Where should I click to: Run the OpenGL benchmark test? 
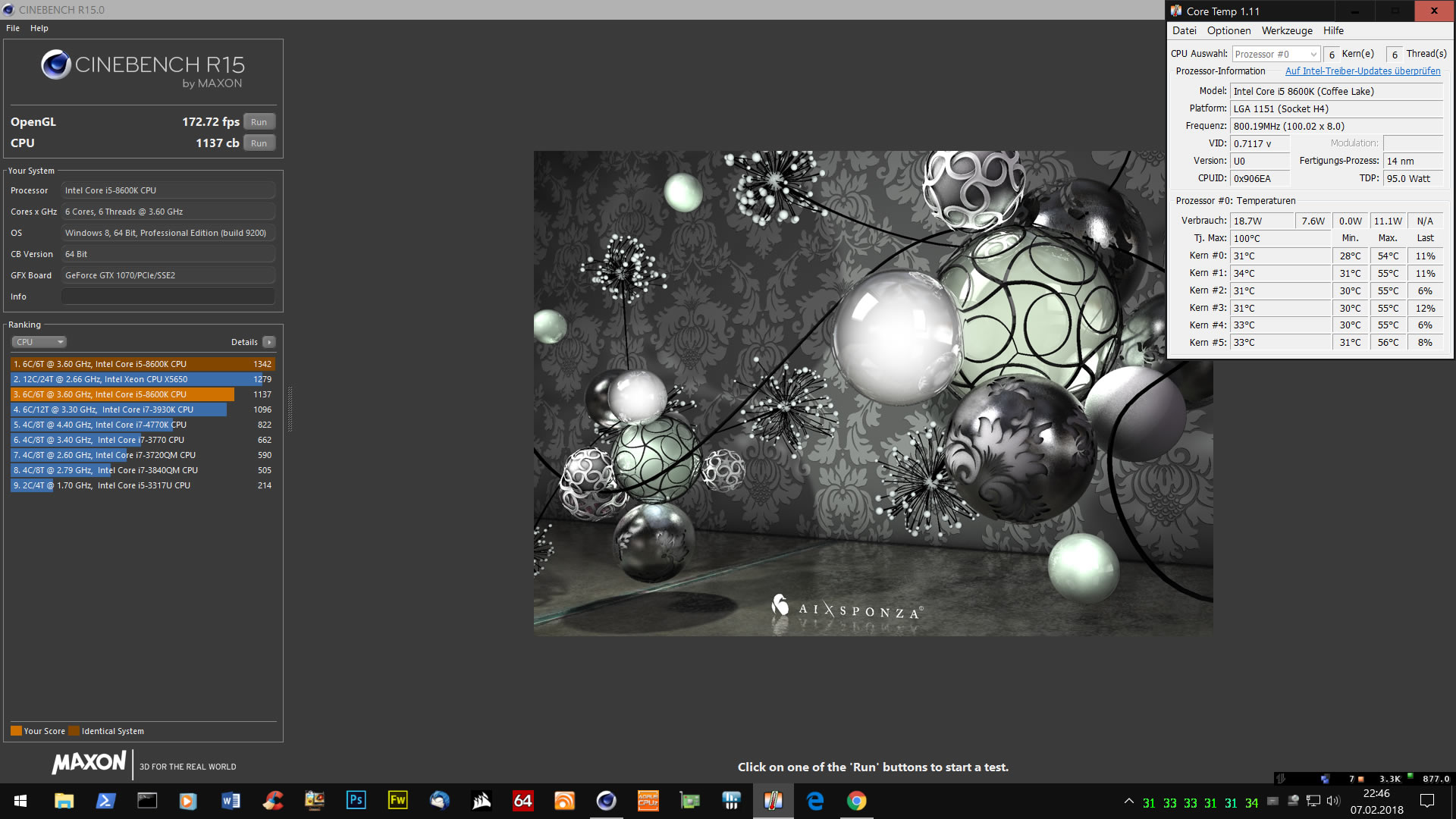coord(259,122)
